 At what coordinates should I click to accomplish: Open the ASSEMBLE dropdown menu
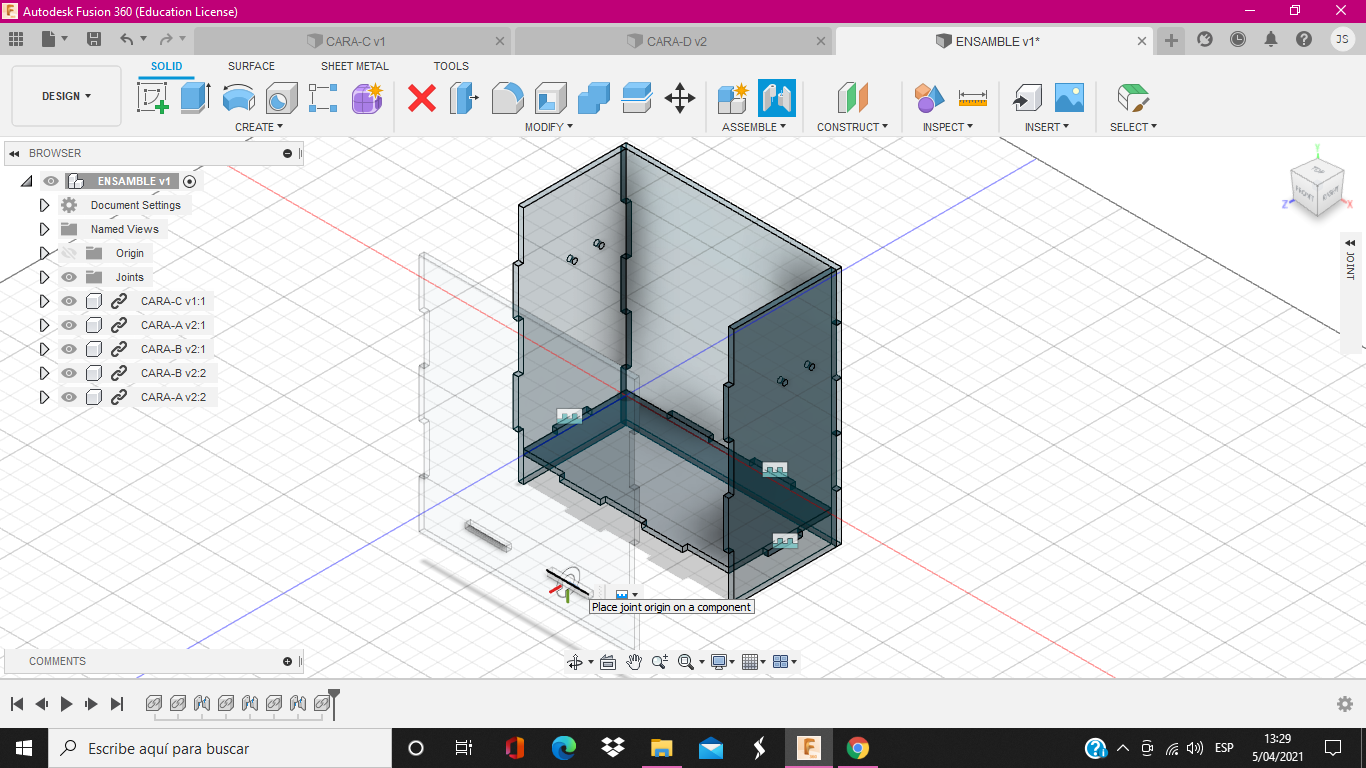click(x=754, y=127)
